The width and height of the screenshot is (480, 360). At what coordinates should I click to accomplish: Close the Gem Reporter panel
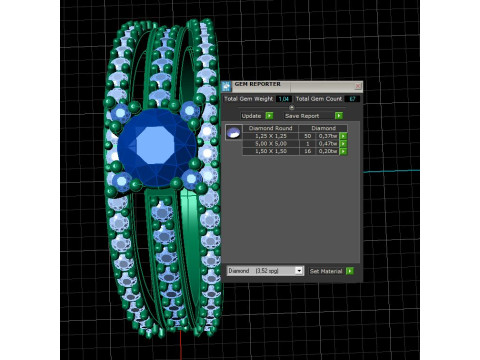pos(358,86)
